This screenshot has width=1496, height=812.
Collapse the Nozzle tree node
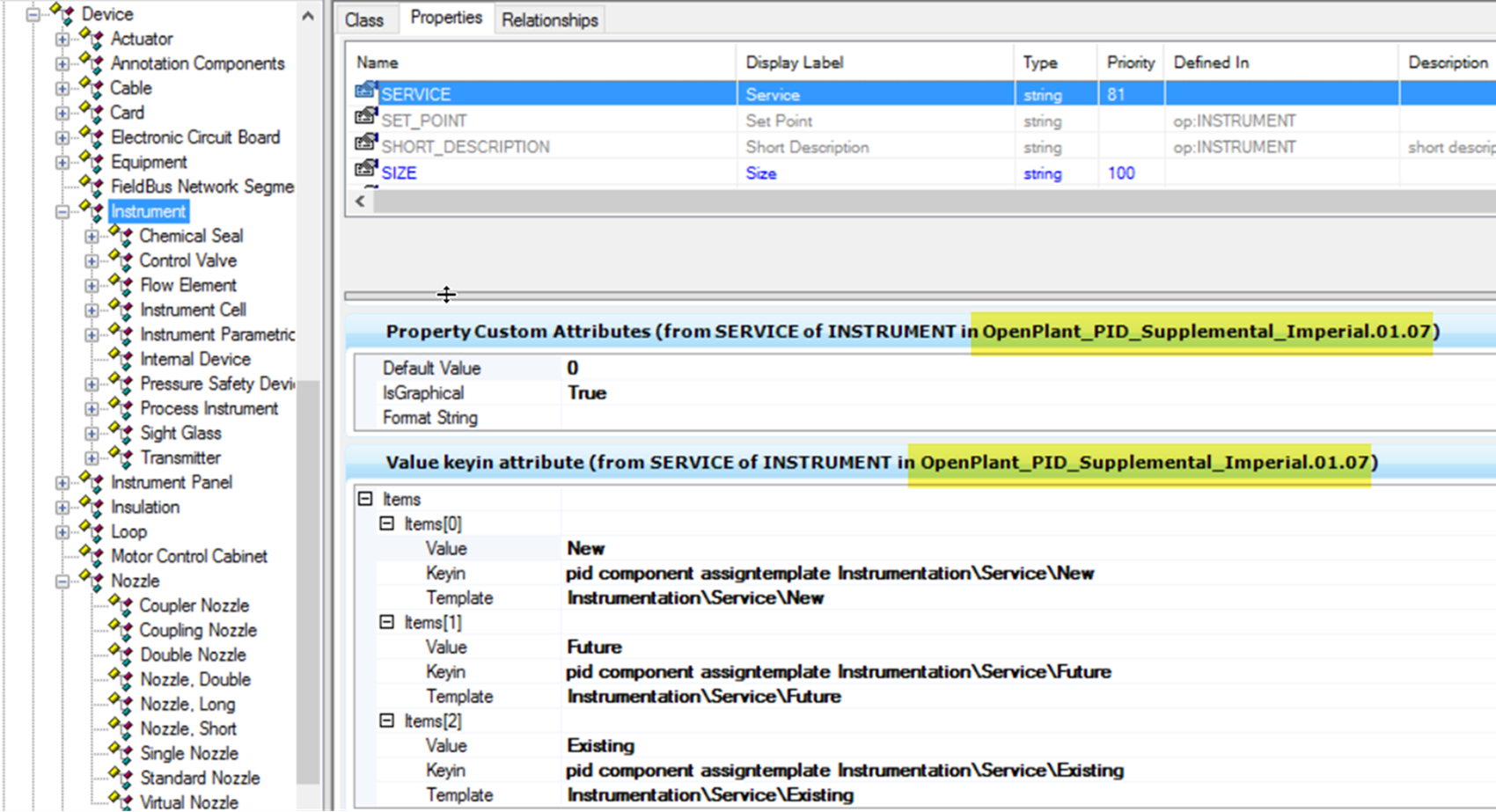62,581
